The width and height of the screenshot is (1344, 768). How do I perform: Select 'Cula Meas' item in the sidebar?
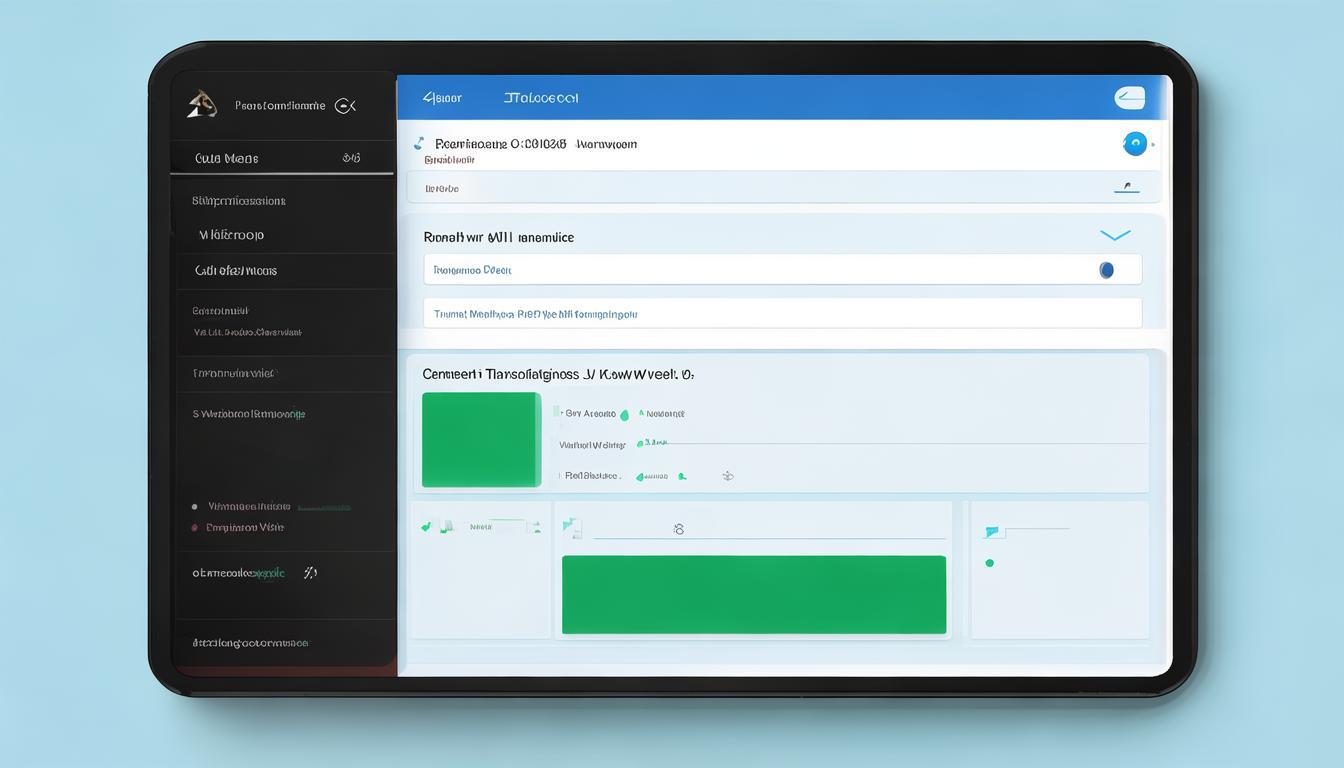(x=227, y=158)
